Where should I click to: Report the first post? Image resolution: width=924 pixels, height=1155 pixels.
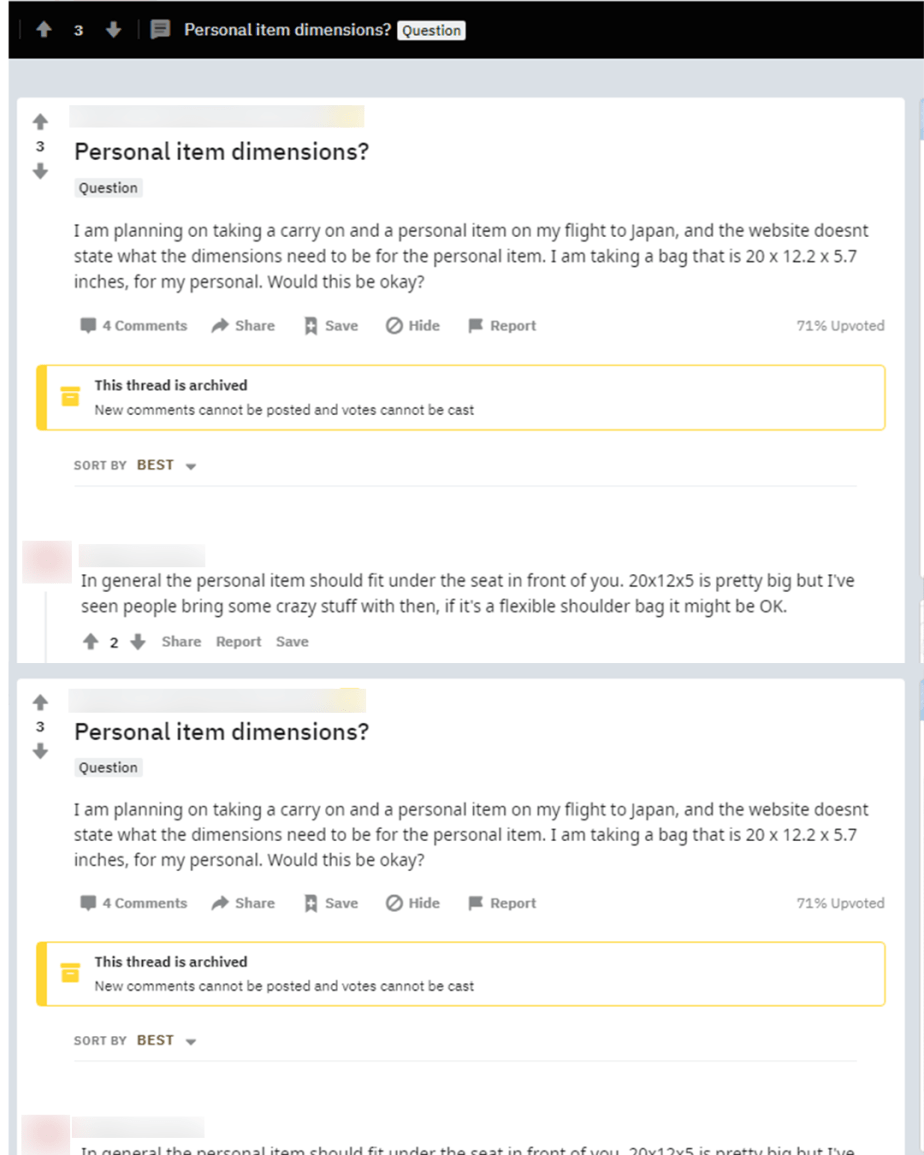503,326
